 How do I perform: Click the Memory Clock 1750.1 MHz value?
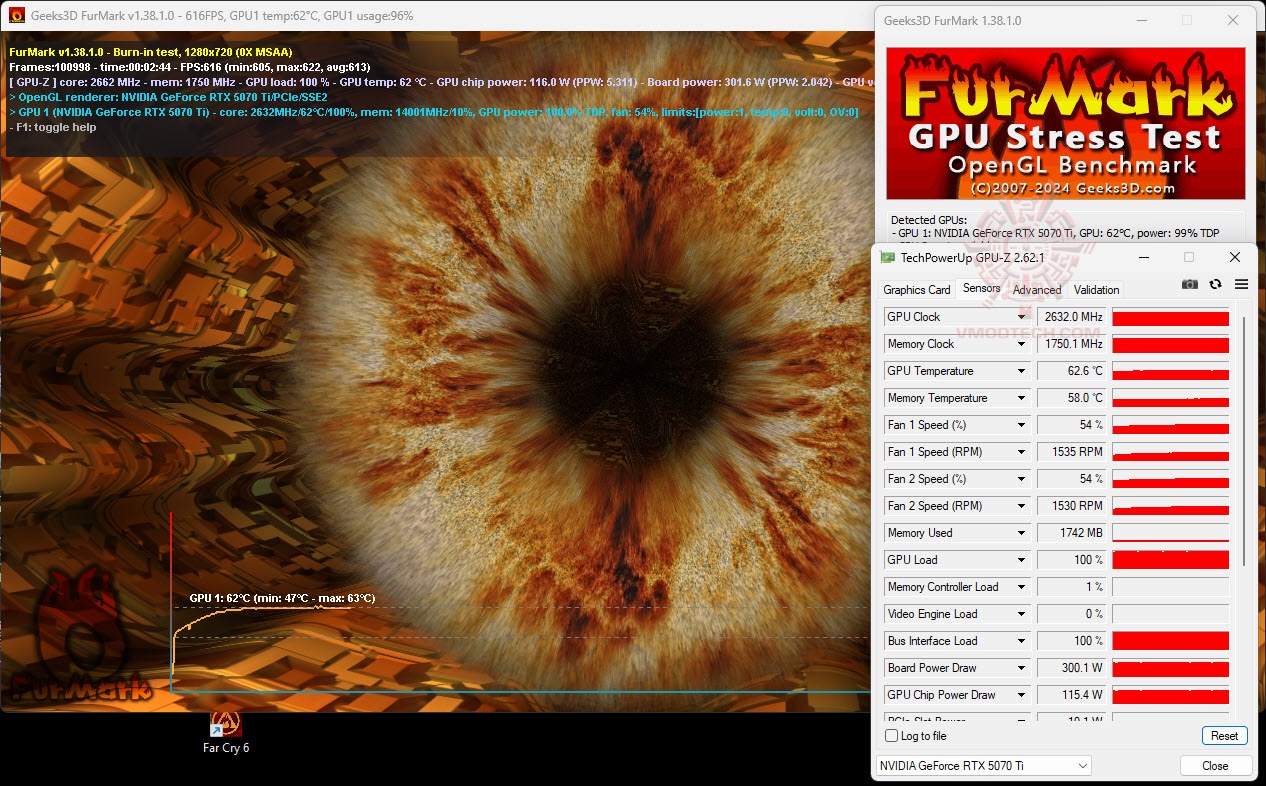click(x=1071, y=344)
